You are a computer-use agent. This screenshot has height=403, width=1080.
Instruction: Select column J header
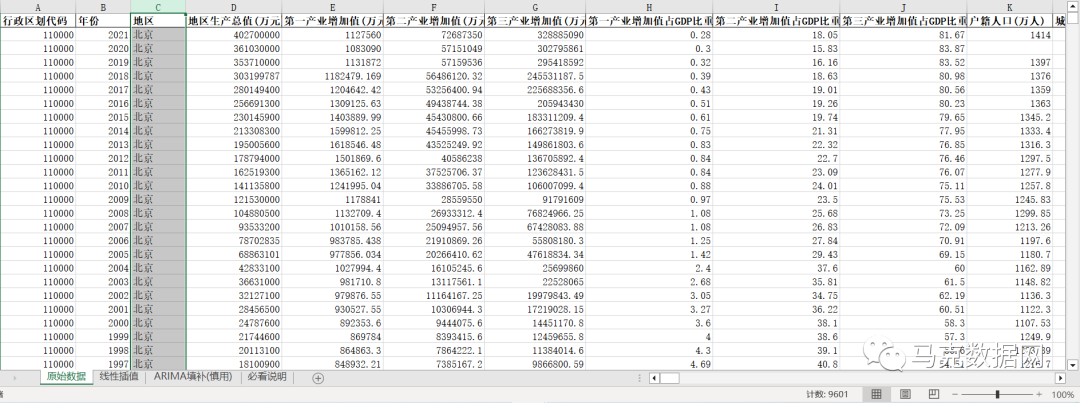904,7
